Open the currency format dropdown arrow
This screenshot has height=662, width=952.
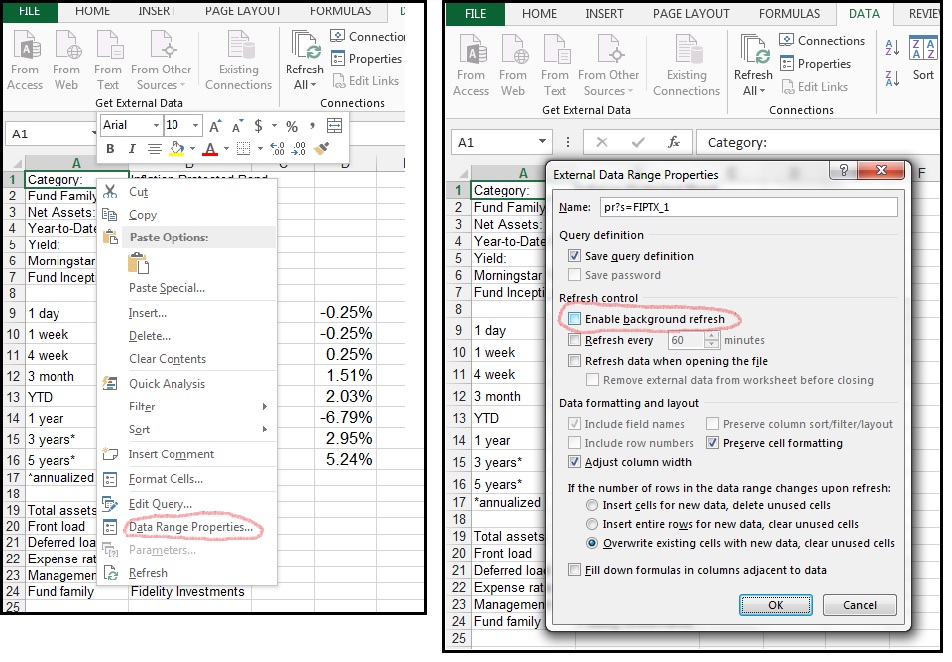[274, 126]
